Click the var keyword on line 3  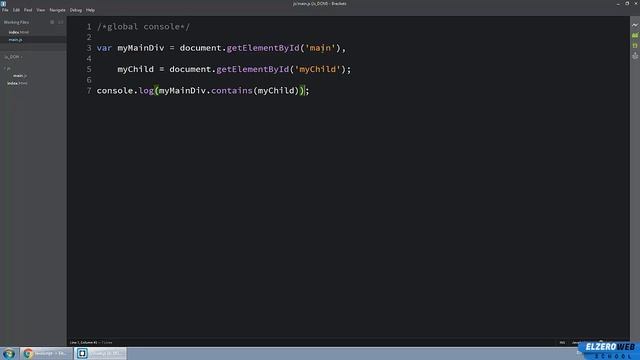pos(104,48)
